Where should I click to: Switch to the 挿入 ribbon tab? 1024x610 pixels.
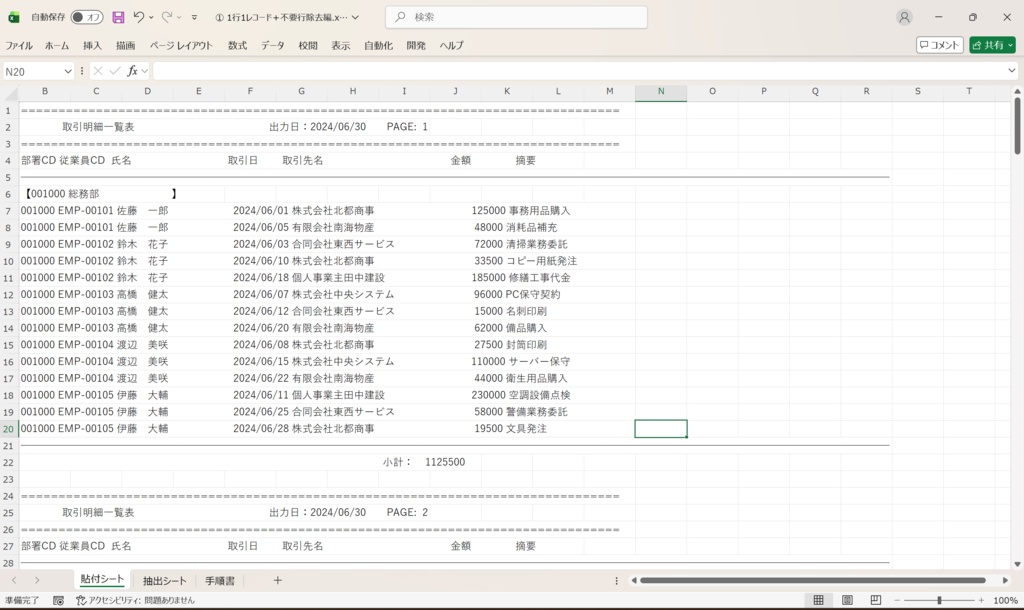pyautogui.click(x=92, y=46)
